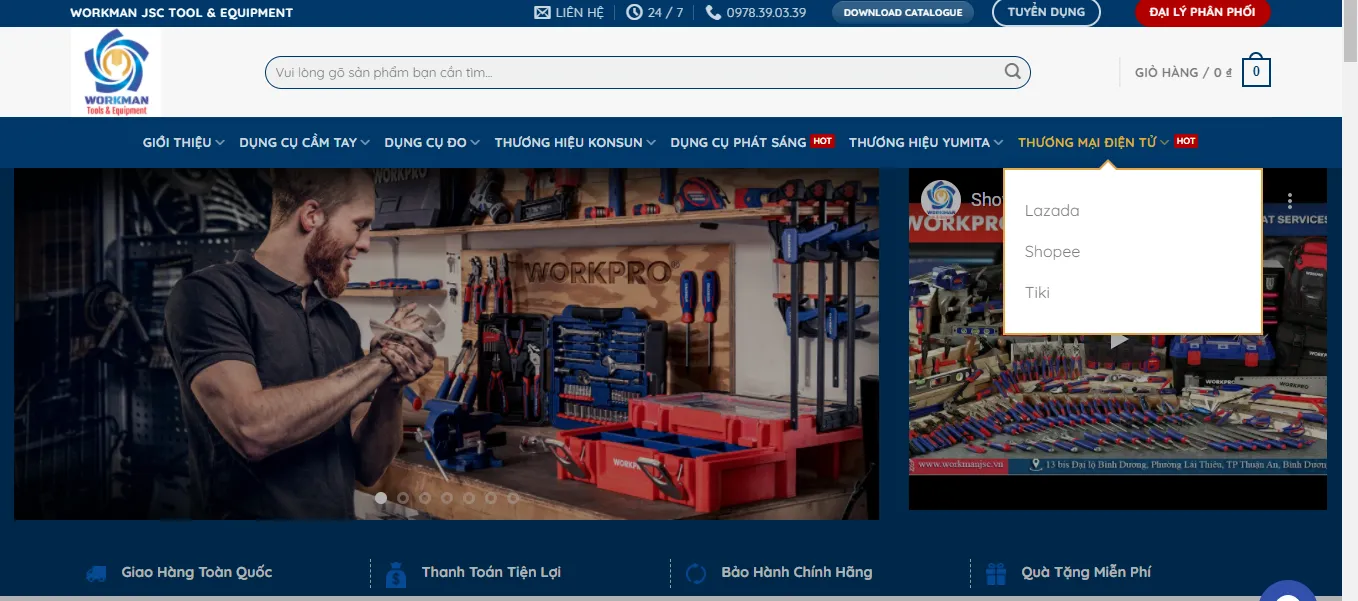Click the search magnifier icon
Viewport: 1358px width, 601px height.
click(x=1012, y=72)
